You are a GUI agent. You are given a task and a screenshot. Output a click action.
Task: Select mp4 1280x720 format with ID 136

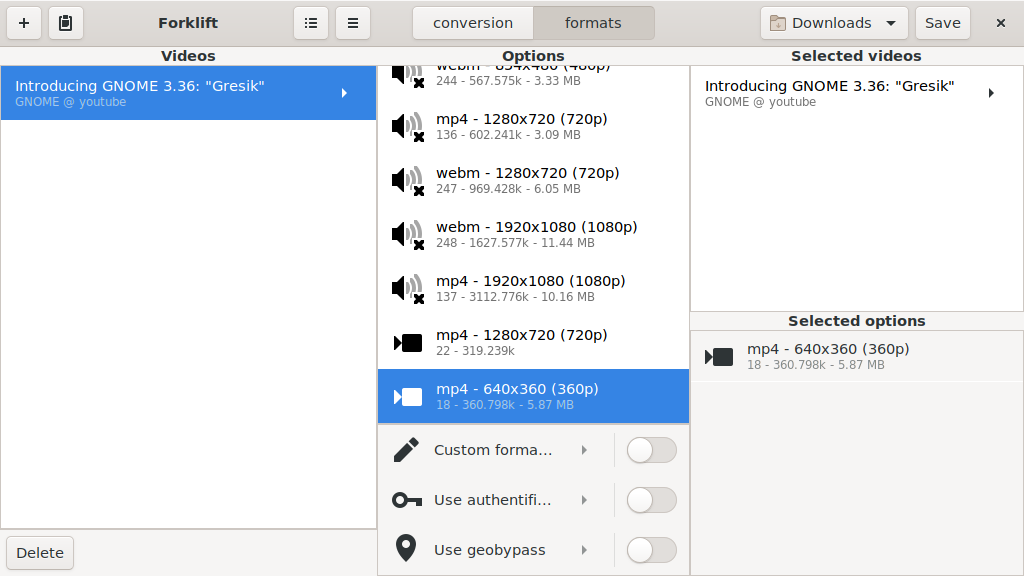click(533, 126)
